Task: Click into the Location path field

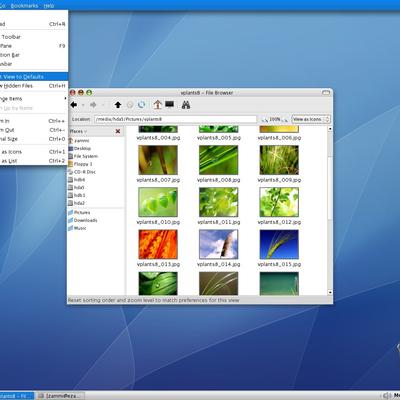Action: click(x=175, y=119)
